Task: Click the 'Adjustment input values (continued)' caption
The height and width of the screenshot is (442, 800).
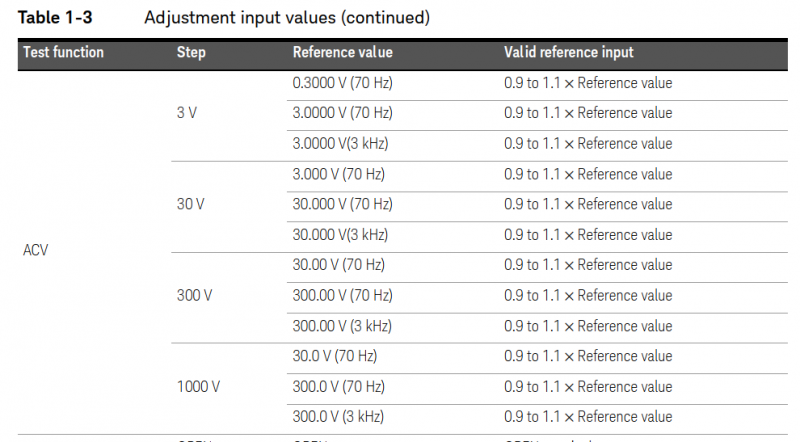Action: point(287,18)
